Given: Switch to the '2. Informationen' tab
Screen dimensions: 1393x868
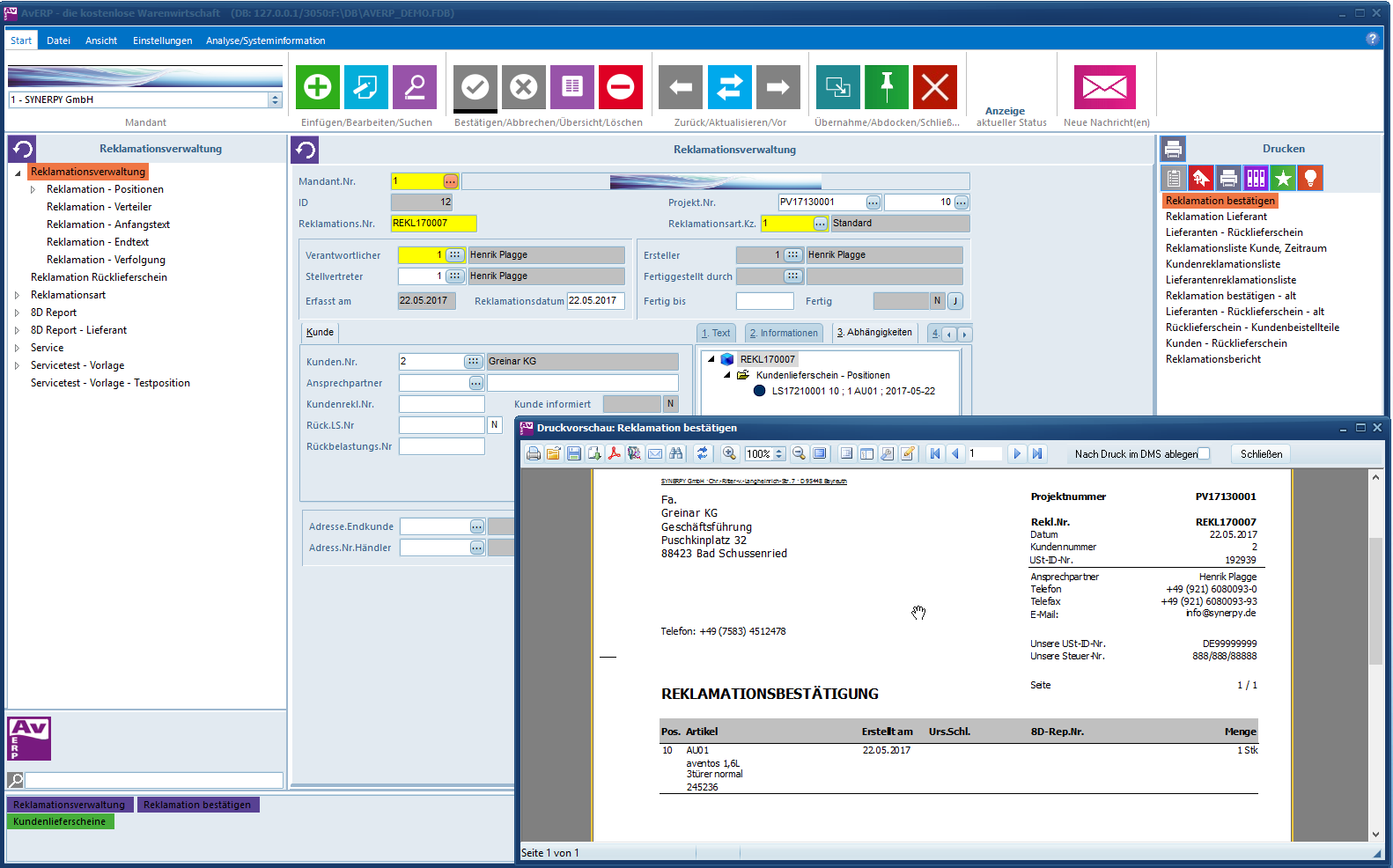Looking at the screenshot, I should (x=783, y=333).
